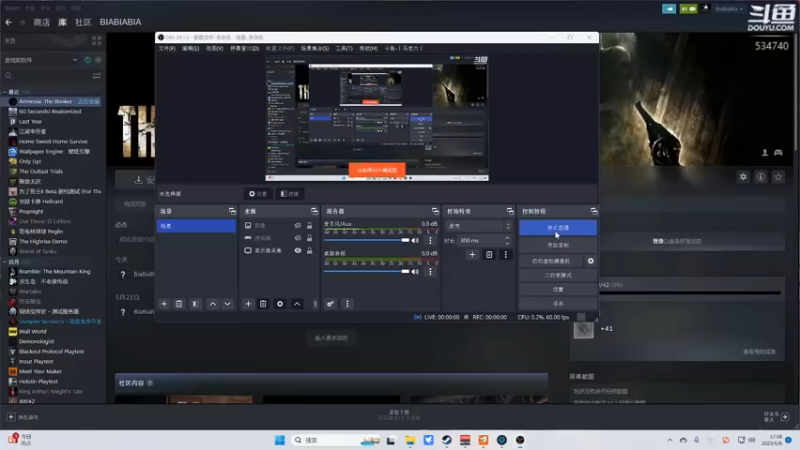Click the 开始录制 start recording button
800x450 pixels.
click(558, 245)
